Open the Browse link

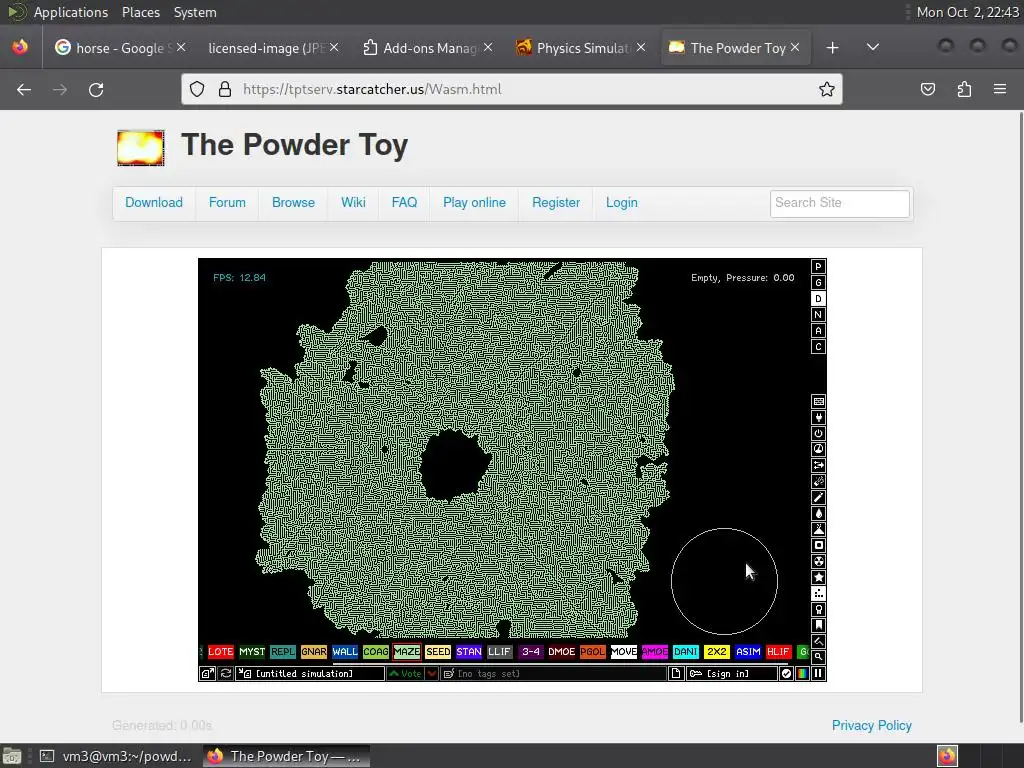[293, 202]
